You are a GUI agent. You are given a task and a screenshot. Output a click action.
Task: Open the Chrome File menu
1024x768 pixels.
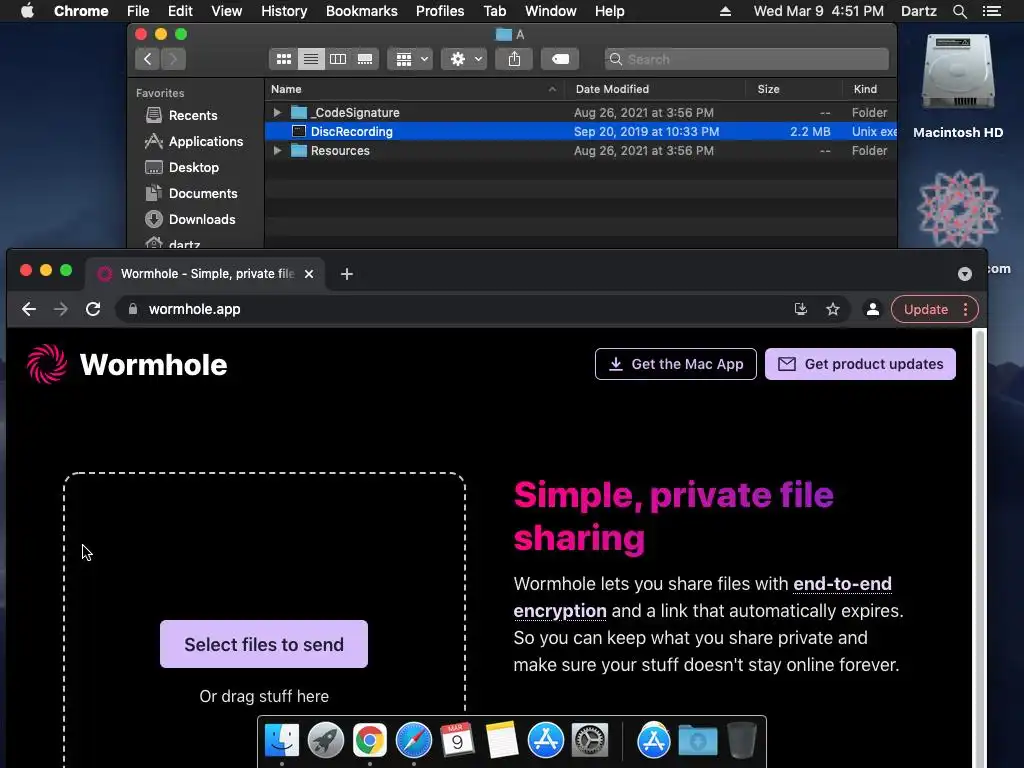pos(138,11)
